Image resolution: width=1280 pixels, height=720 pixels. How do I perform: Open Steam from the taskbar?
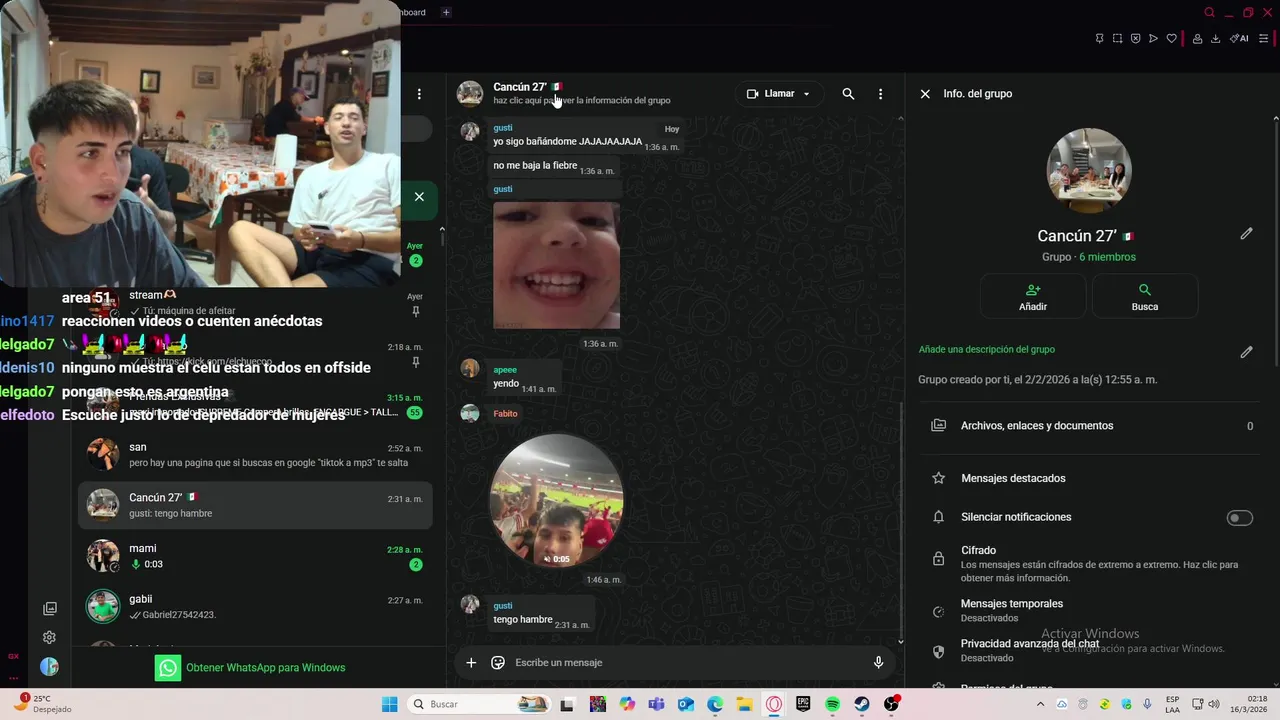click(x=861, y=704)
